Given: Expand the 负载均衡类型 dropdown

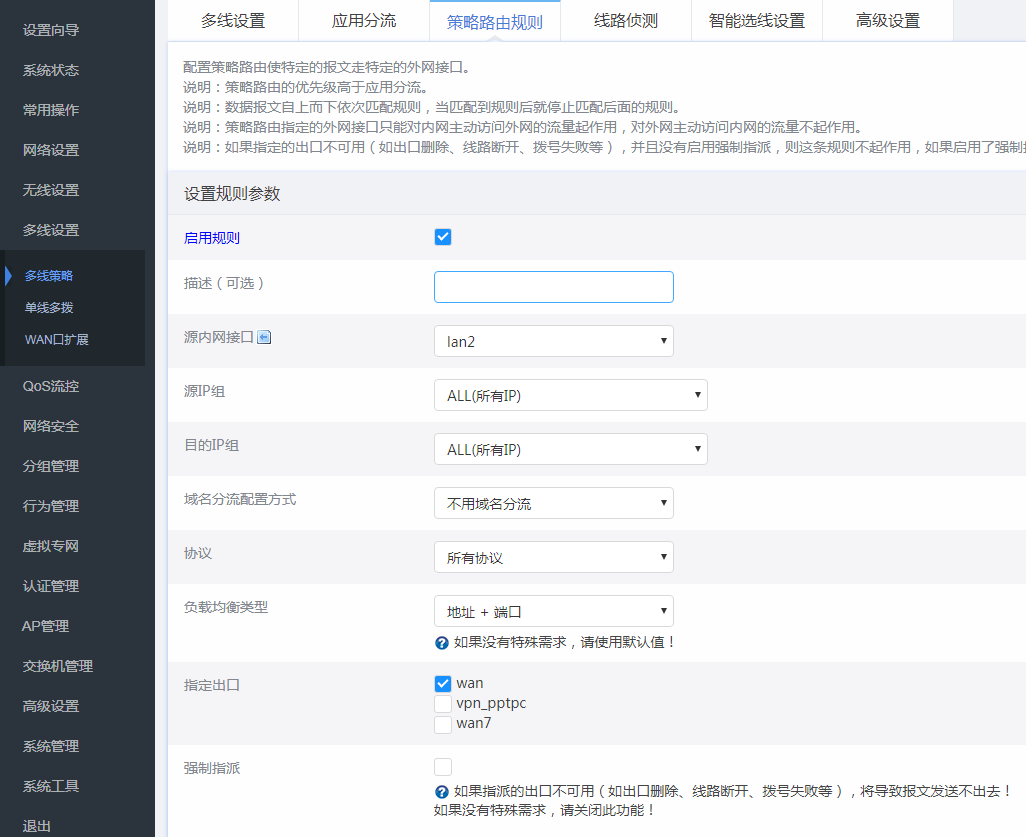Looking at the screenshot, I should (x=553, y=611).
